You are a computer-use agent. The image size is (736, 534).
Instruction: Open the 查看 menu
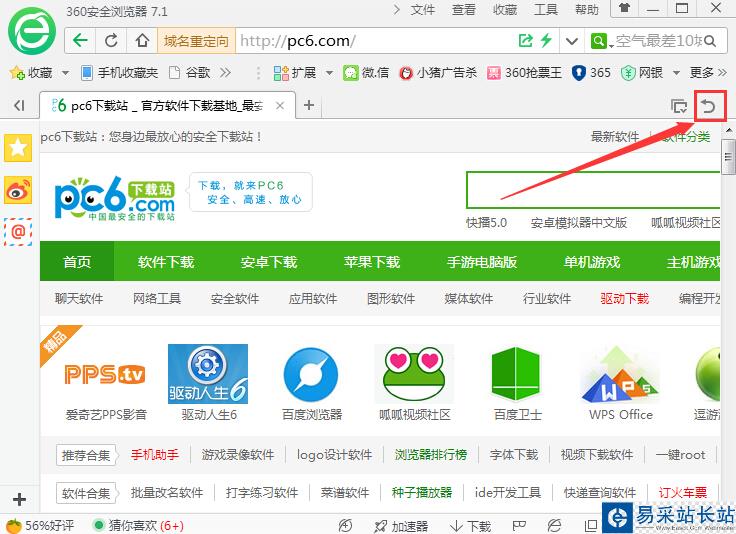464,9
